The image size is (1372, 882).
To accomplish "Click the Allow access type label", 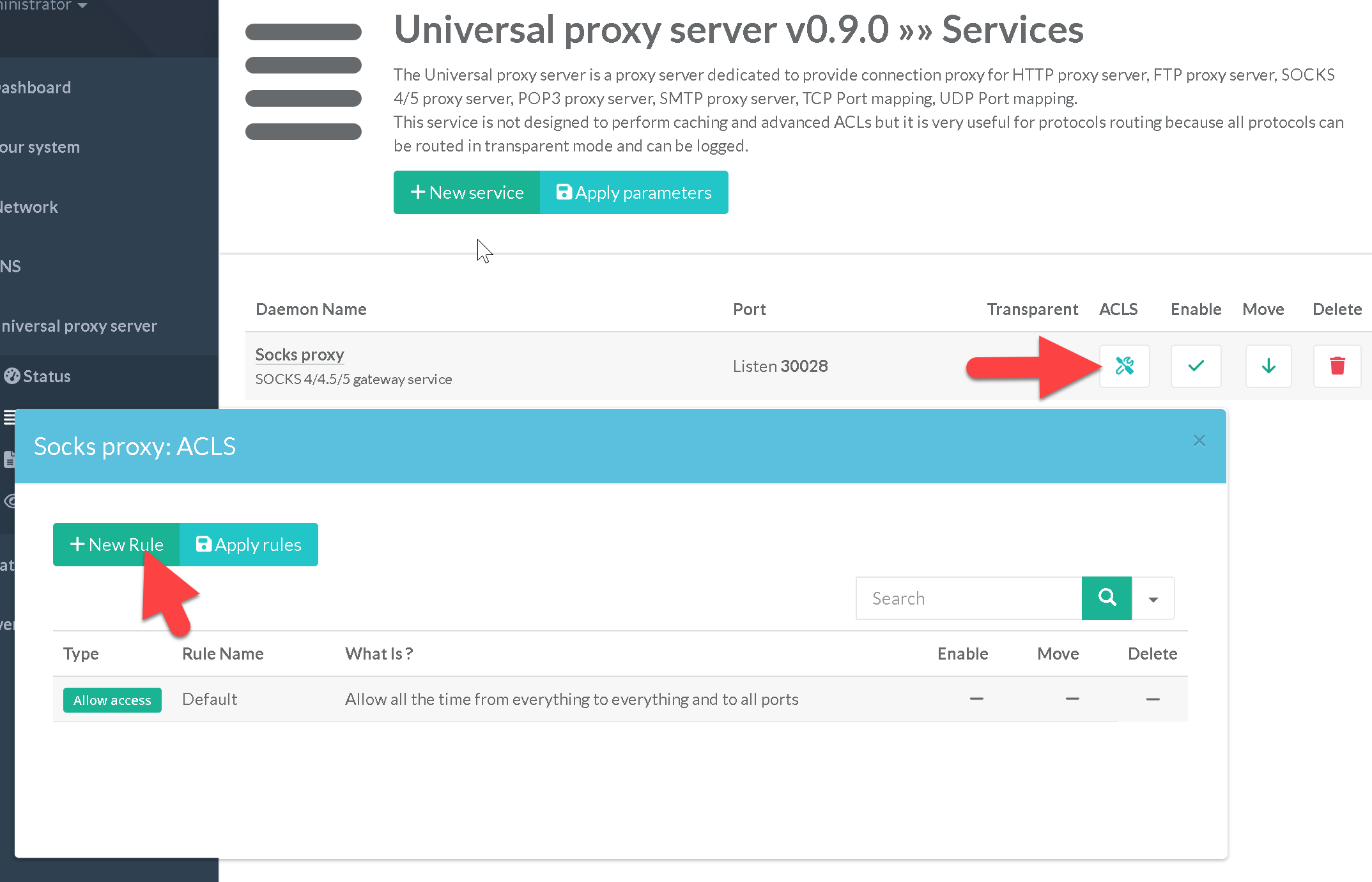I will tap(112, 700).
